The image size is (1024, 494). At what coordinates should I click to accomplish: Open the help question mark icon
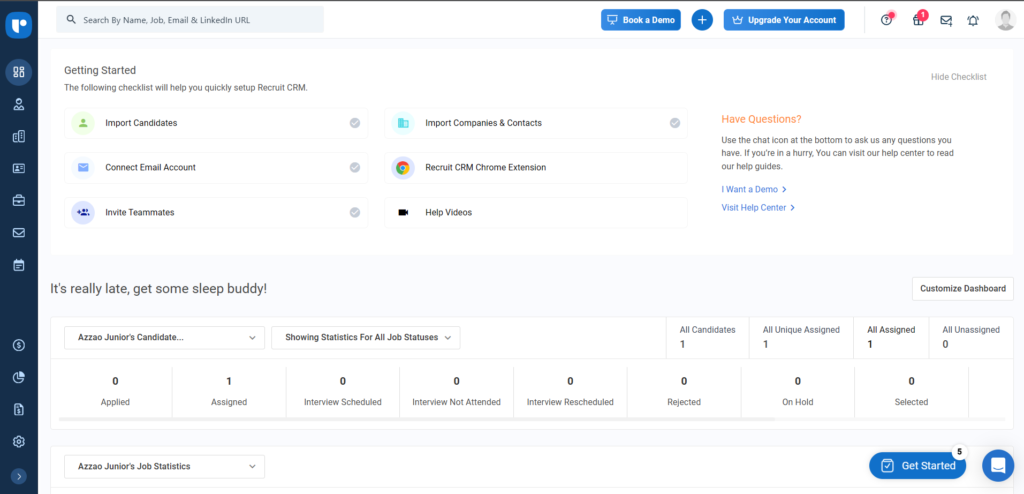click(887, 20)
